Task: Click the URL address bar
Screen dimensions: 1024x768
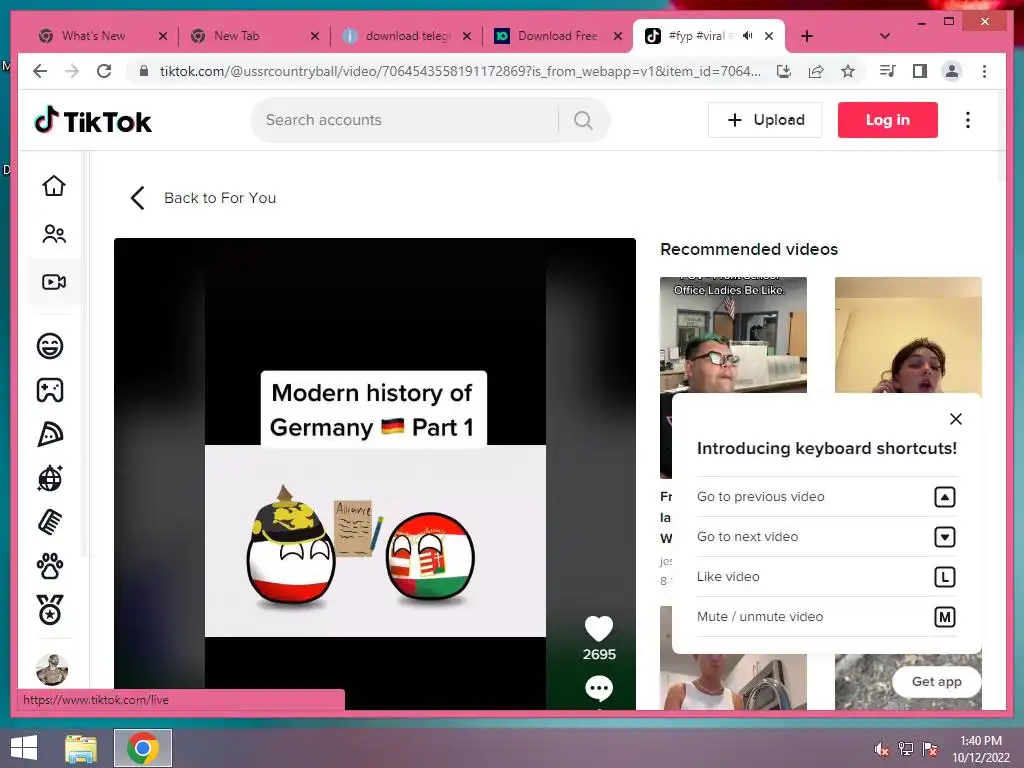Action: point(460,71)
